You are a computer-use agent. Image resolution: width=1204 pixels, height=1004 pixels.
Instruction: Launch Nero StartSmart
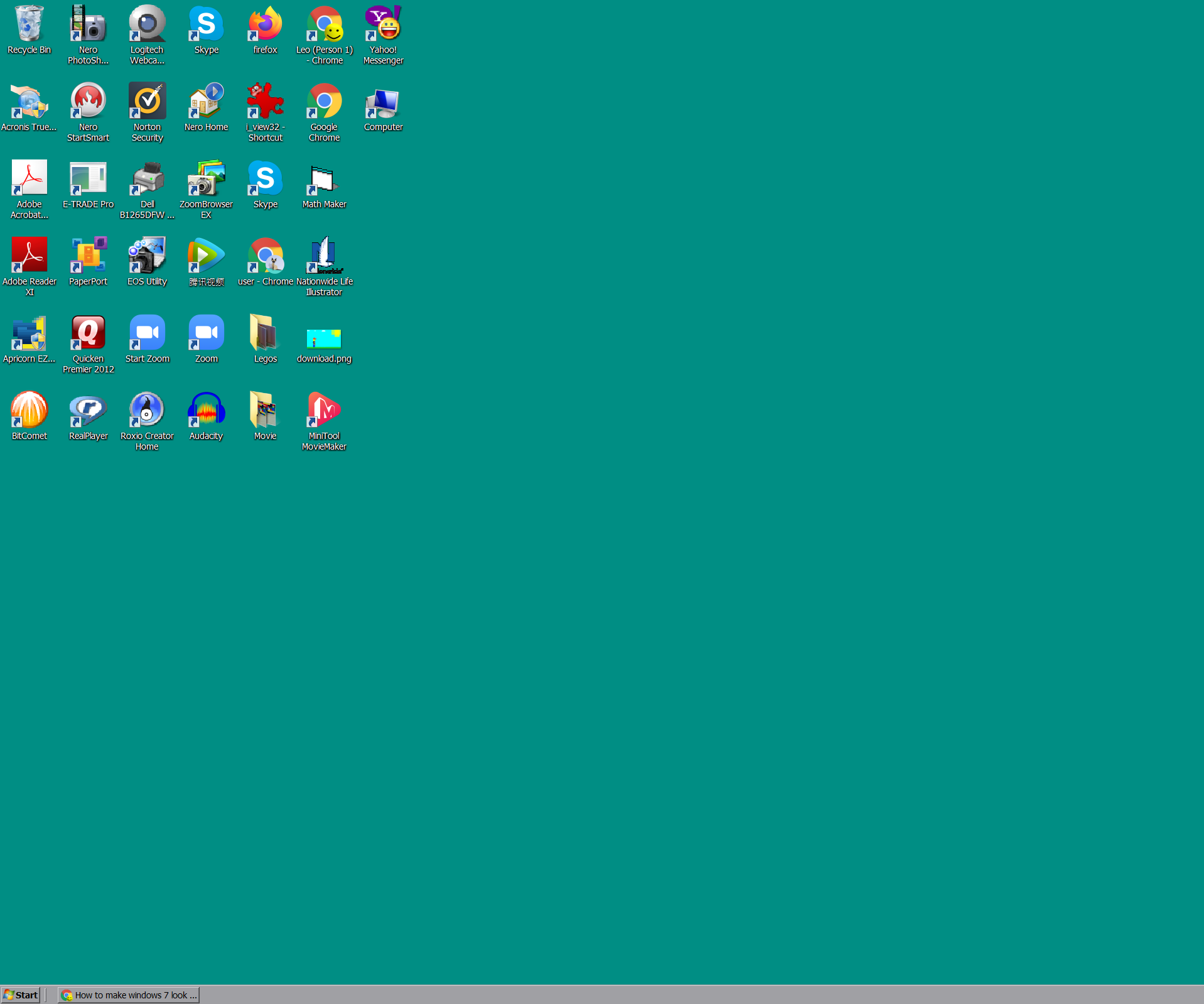click(88, 100)
